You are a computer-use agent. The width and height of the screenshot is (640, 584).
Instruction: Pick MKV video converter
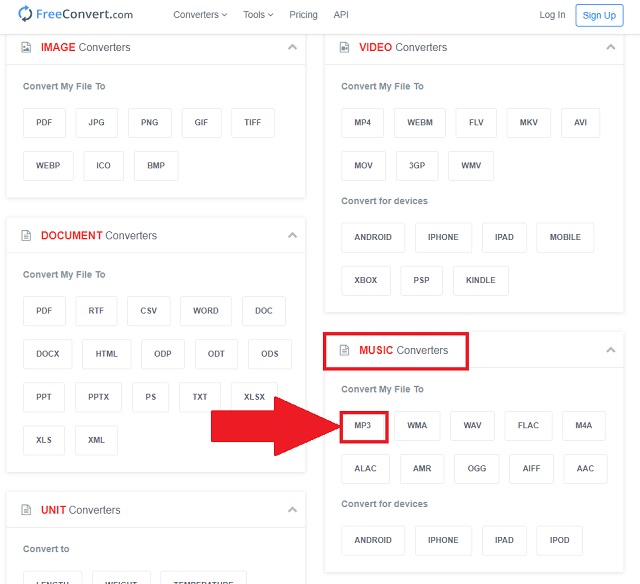click(x=529, y=122)
